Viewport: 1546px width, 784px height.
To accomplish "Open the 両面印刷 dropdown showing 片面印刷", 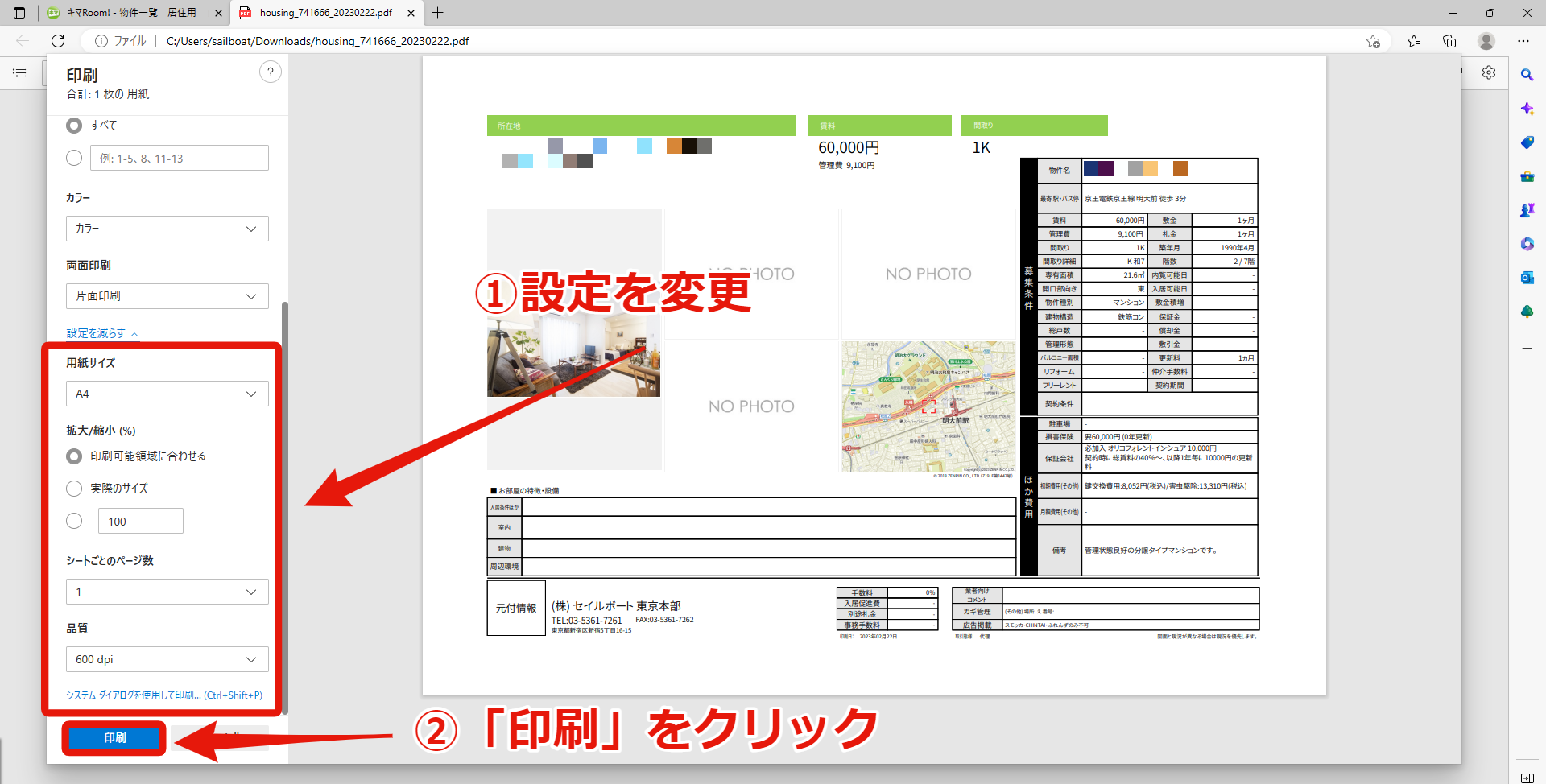I will coord(167,296).
